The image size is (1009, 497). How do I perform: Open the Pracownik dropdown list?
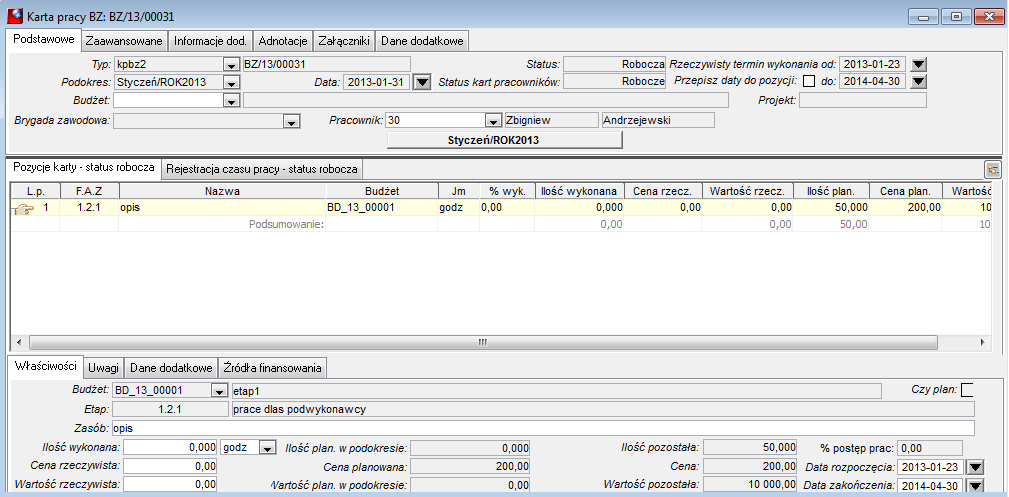(493, 121)
